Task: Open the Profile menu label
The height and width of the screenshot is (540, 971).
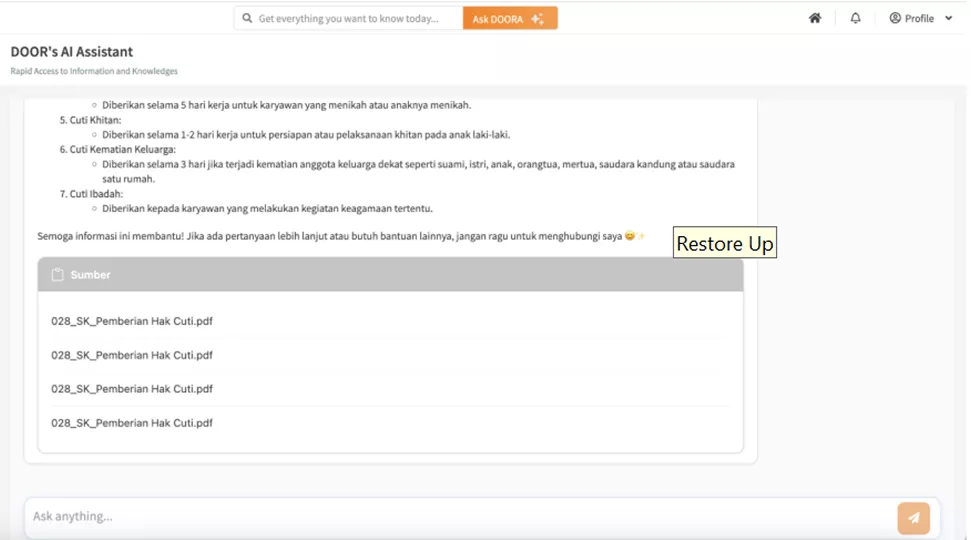Action: pyautogui.click(x=919, y=18)
